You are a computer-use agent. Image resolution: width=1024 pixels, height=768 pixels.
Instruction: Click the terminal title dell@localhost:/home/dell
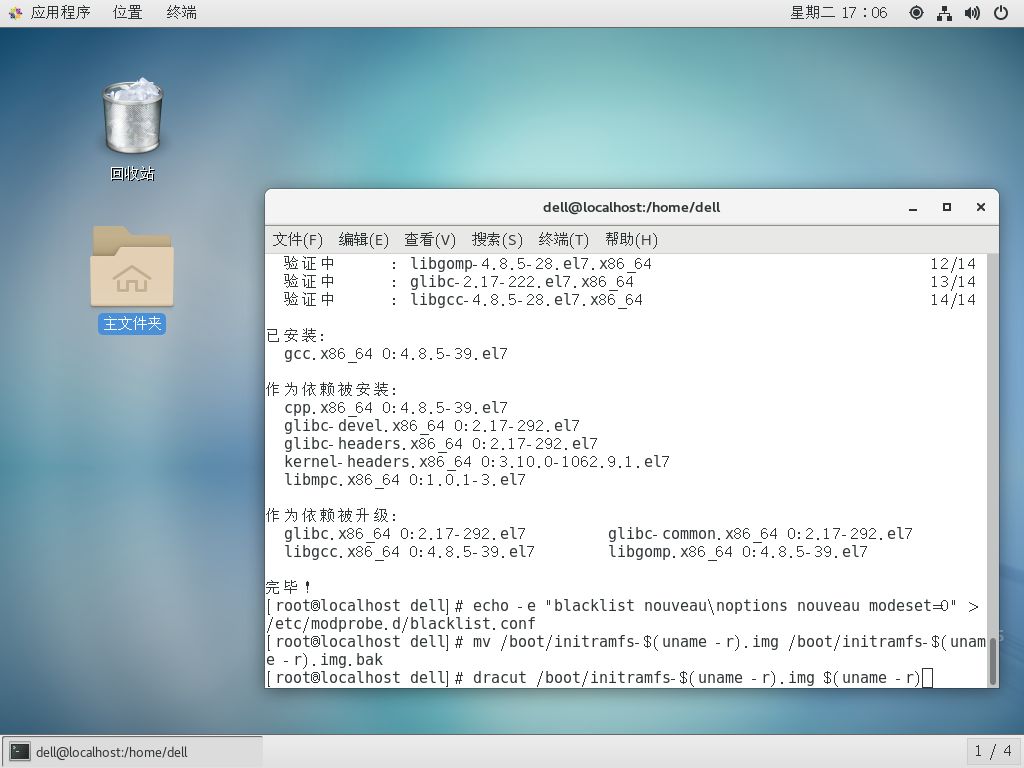[x=631, y=207]
